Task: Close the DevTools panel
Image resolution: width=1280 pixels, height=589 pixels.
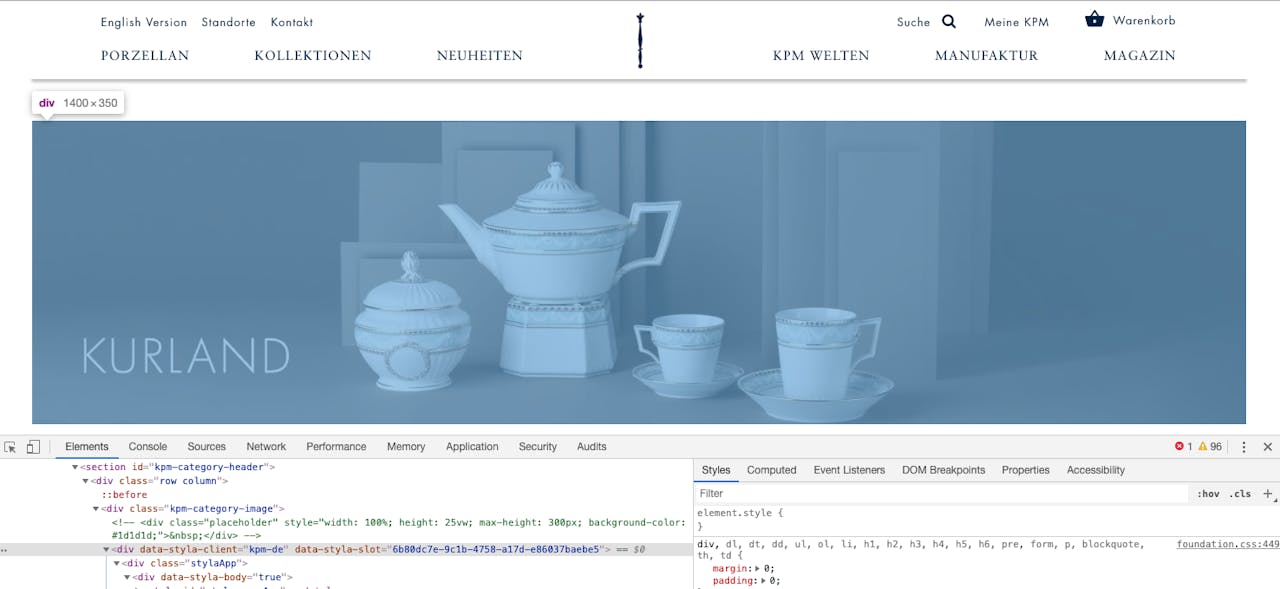Action: click(1268, 447)
